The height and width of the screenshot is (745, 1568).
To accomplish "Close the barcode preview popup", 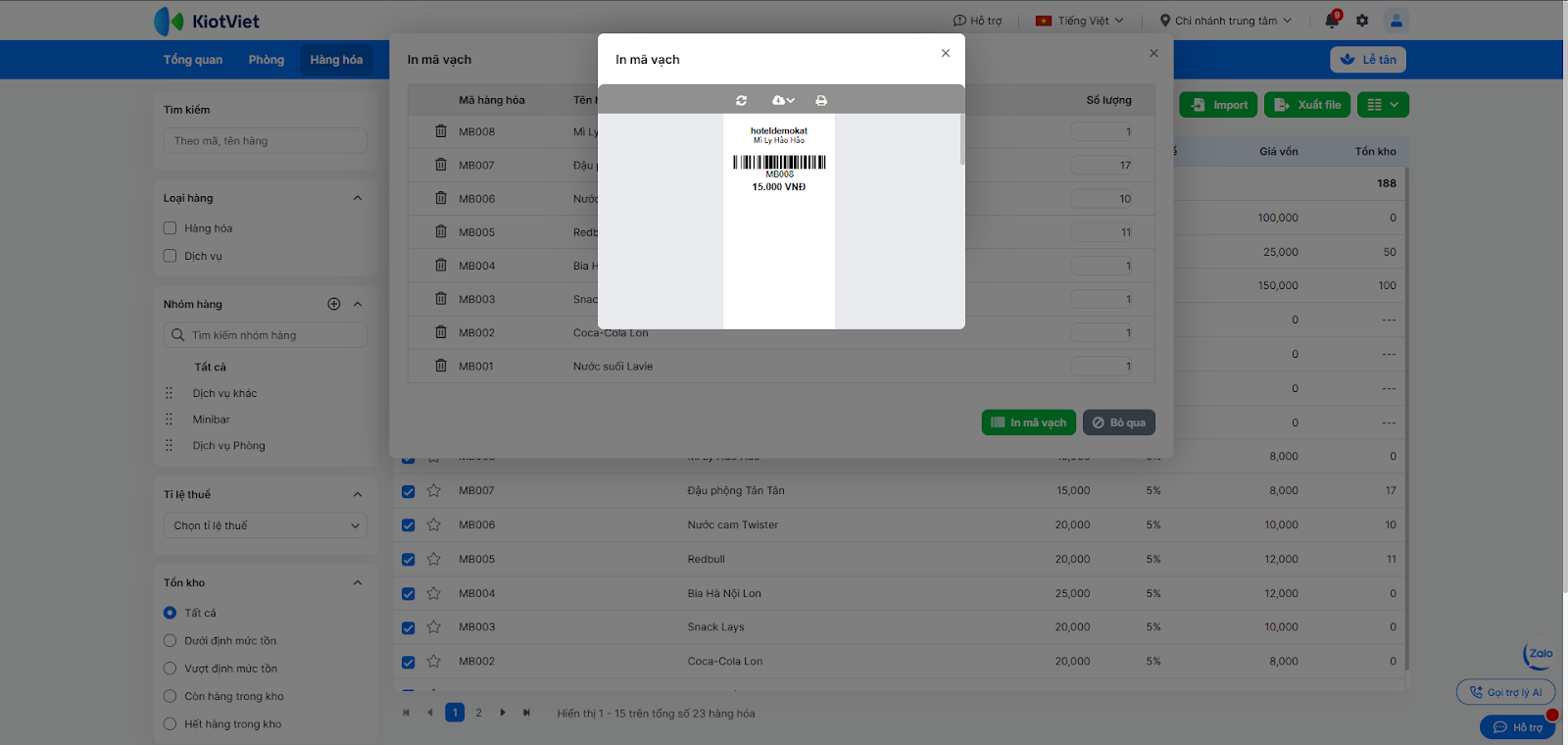I will [x=946, y=53].
